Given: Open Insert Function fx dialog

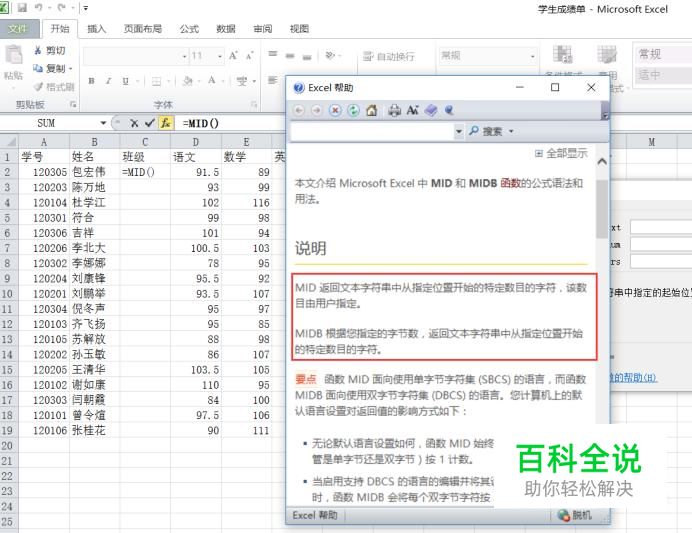Looking at the screenshot, I should 165,123.
